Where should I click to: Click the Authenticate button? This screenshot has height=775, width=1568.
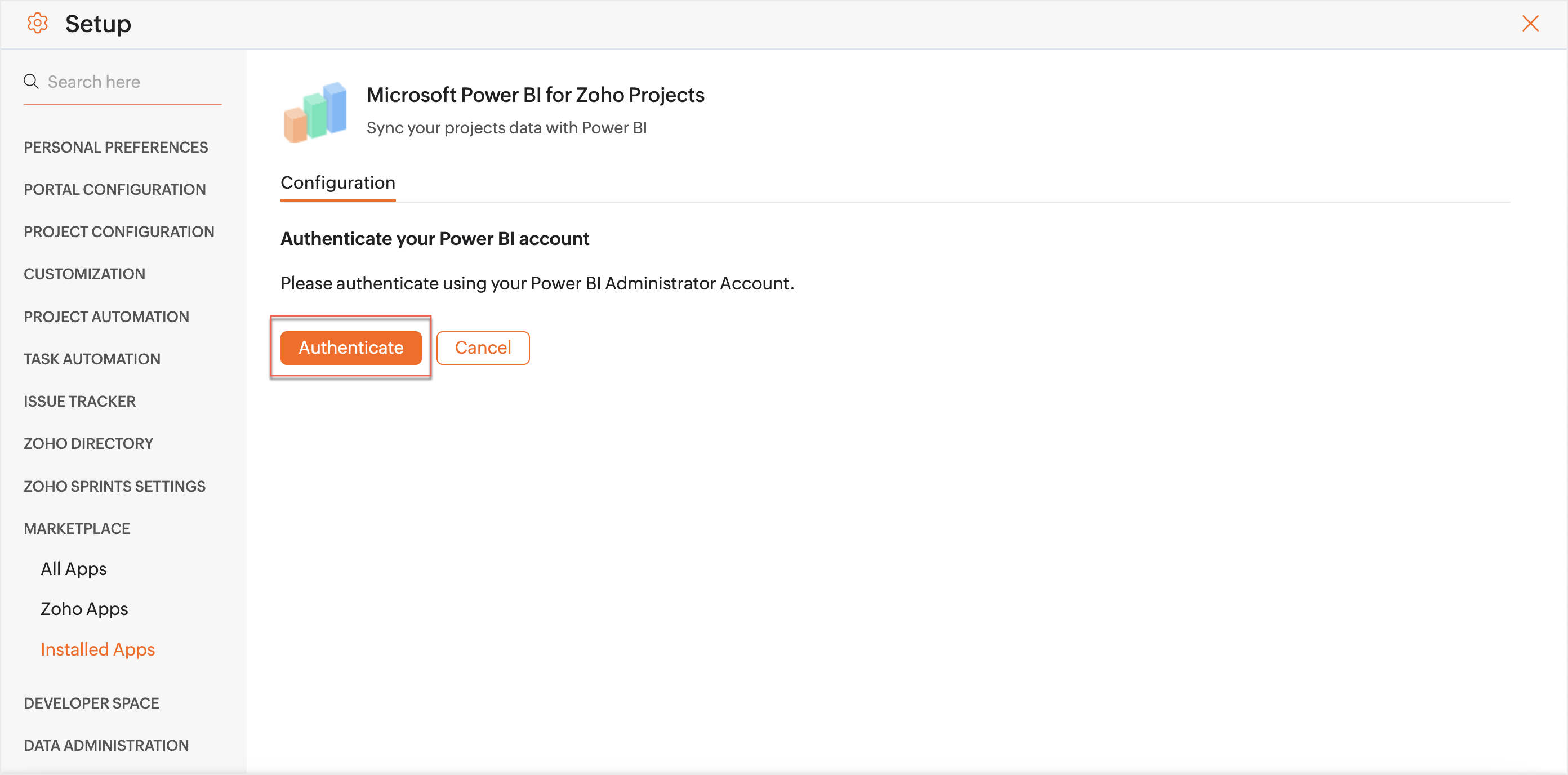tap(351, 348)
